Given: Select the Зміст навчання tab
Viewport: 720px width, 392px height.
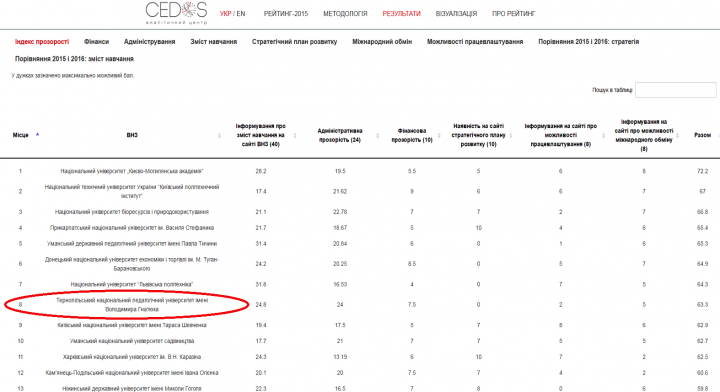Looking at the screenshot, I should (x=214, y=42).
